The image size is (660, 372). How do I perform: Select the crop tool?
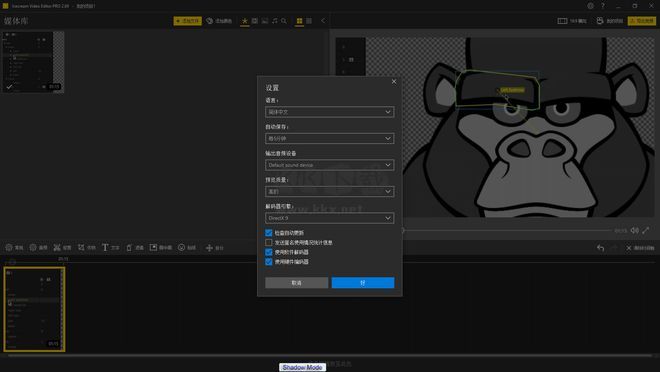(x=87, y=248)
